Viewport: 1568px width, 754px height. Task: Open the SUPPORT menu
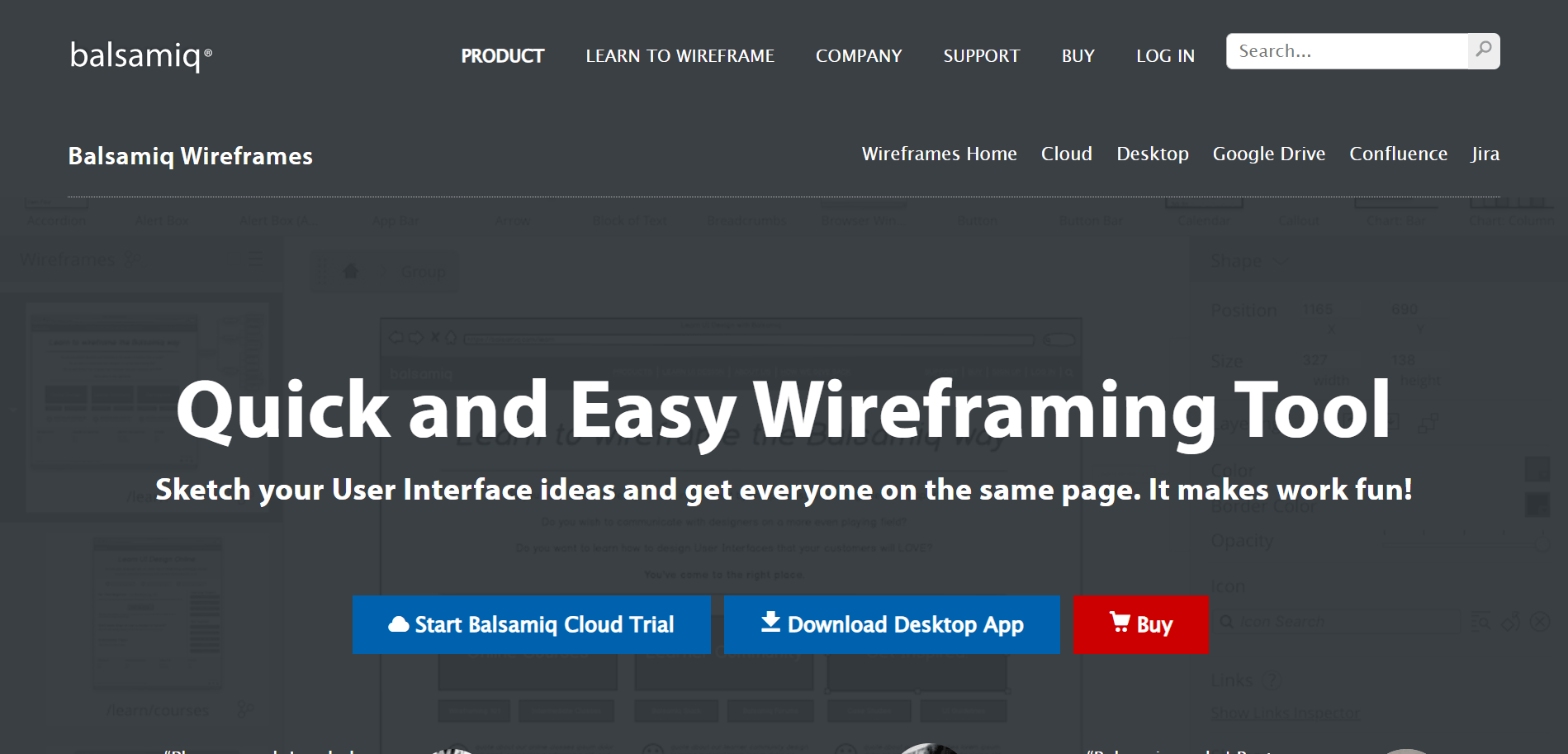point(982,56)
